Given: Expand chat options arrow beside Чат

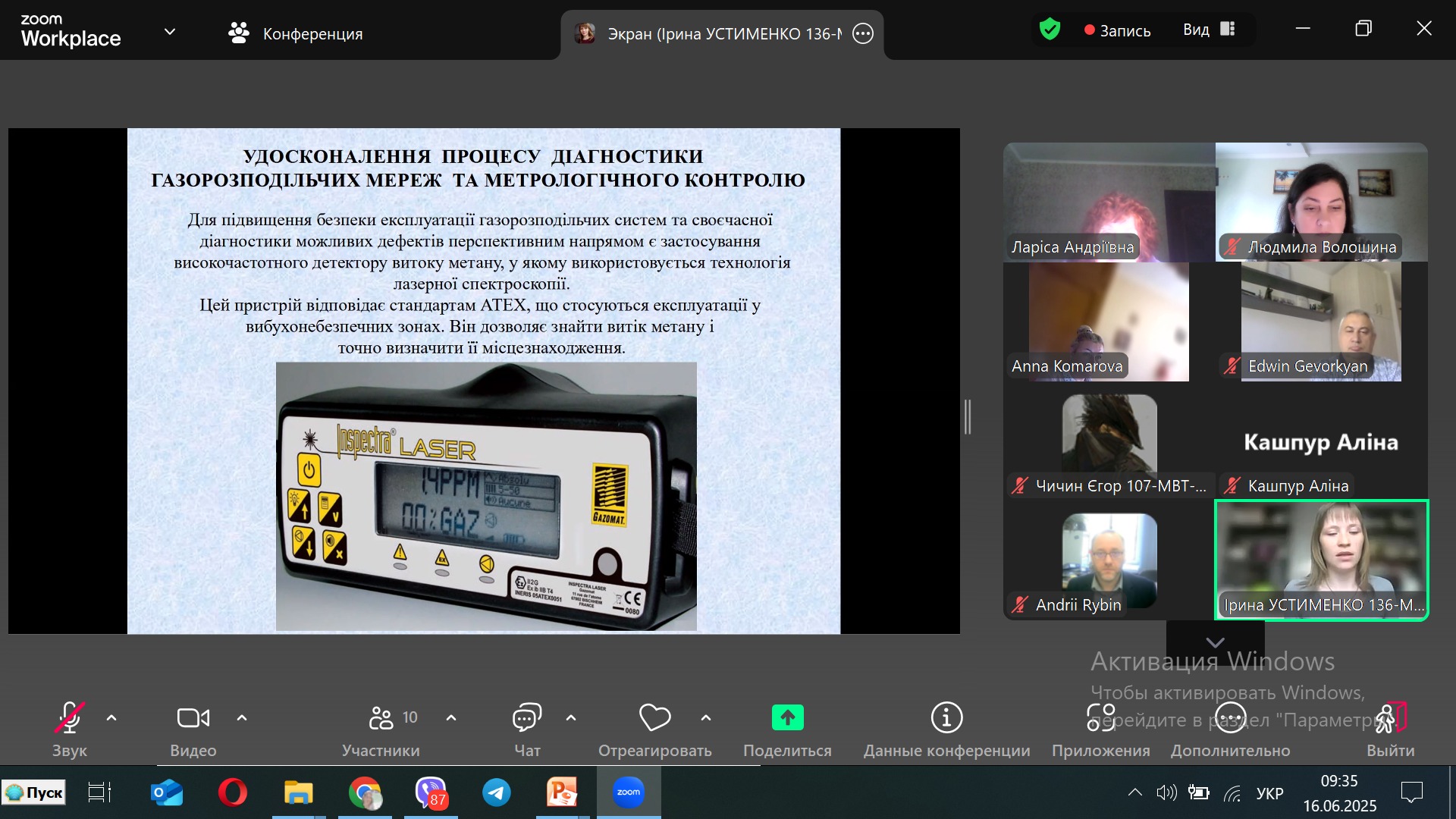Looking at the screenshot, I should tap(571, 717).
